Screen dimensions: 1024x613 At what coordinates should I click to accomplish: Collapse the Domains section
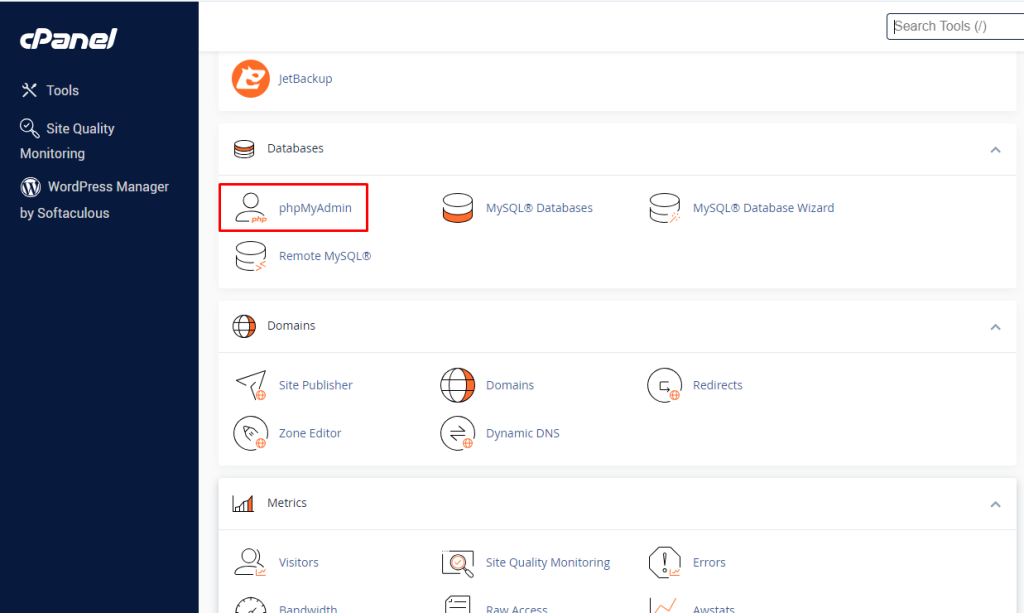pos(995,327)
